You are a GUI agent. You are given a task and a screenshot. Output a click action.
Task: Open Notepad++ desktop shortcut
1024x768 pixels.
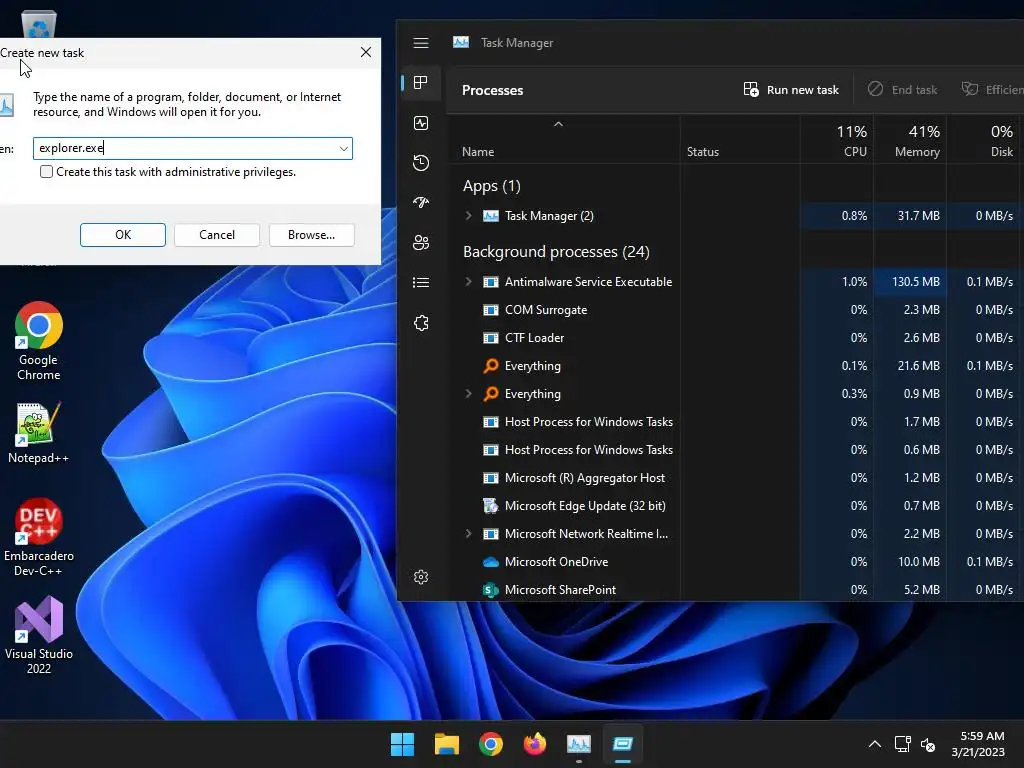coord(39,432)
